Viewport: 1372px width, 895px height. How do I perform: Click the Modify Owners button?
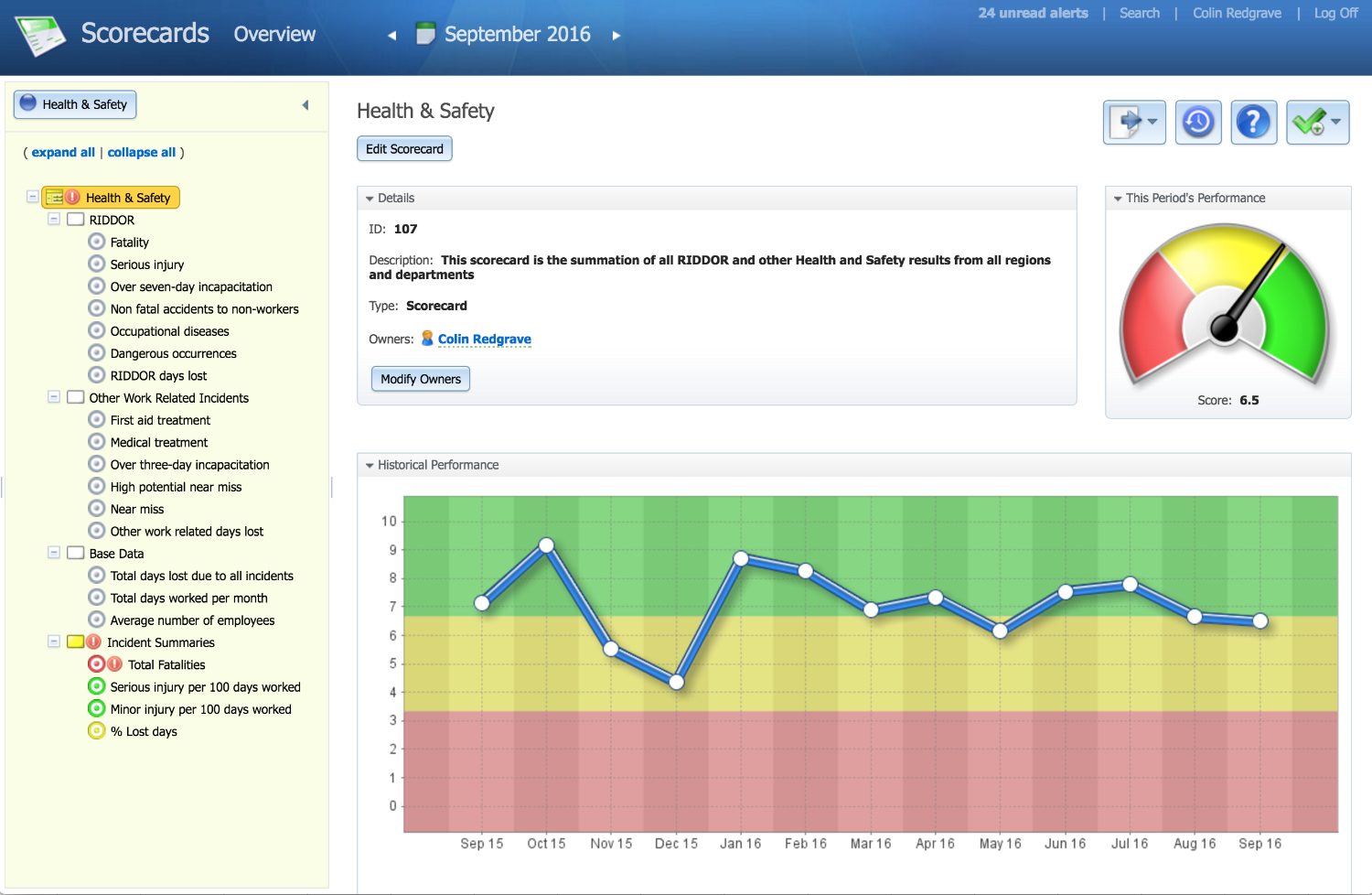coord(421,379)
